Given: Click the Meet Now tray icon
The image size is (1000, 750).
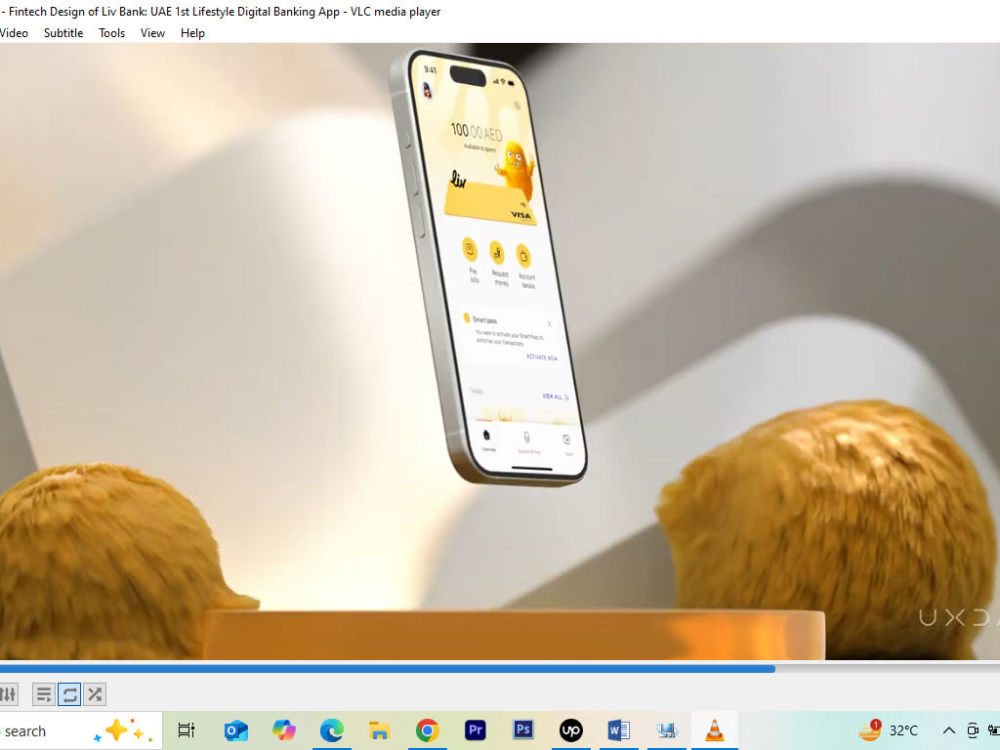Looking at the screenshot, I should [973, 731].
